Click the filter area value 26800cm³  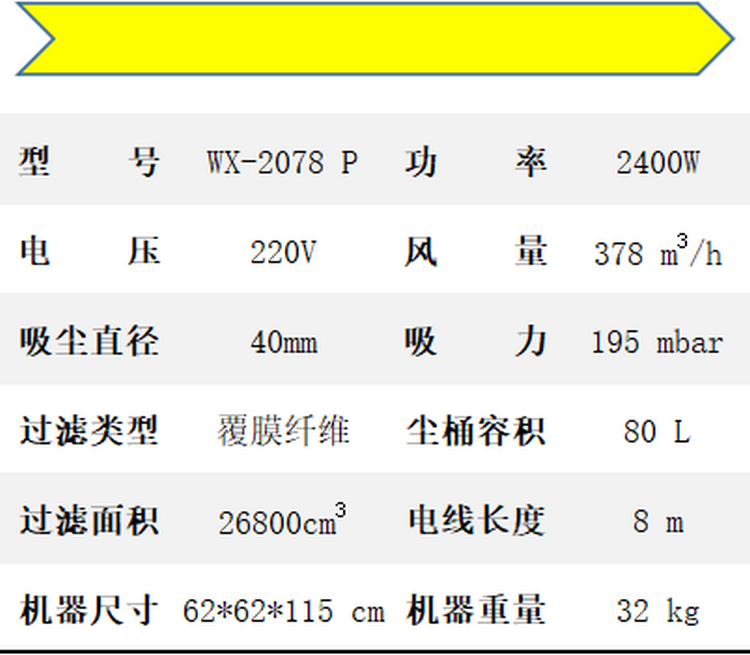click(x=282, y=519)
